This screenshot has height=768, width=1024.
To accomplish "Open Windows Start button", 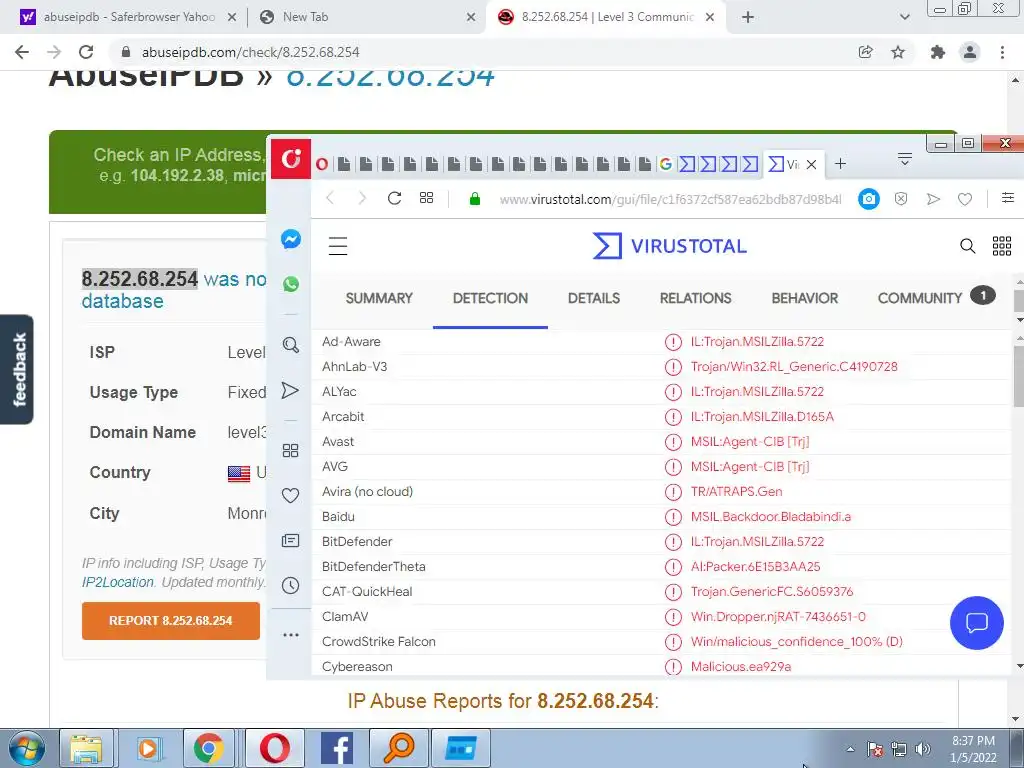I will pos(26,748).
